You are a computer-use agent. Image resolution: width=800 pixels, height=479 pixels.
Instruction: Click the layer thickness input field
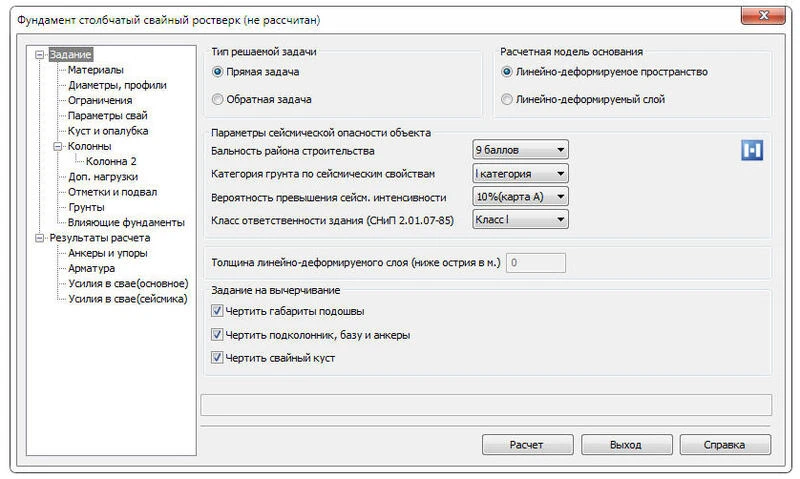click(x=537, y=263)
